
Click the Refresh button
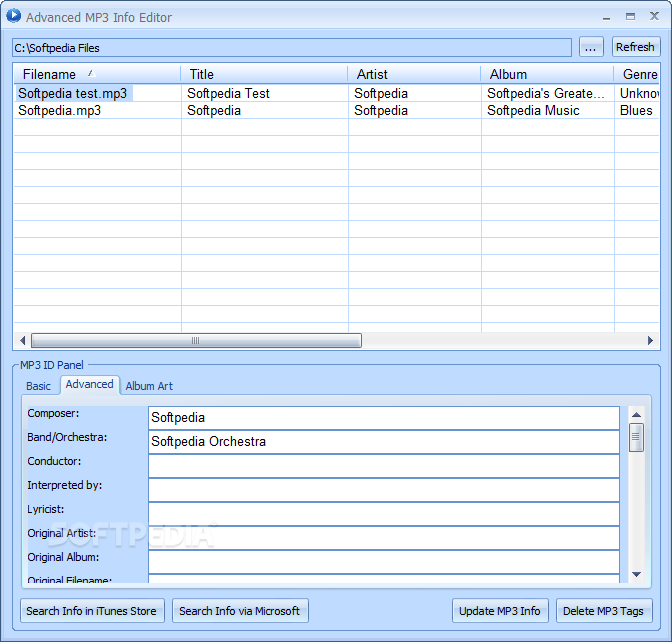tap(636, 47)
